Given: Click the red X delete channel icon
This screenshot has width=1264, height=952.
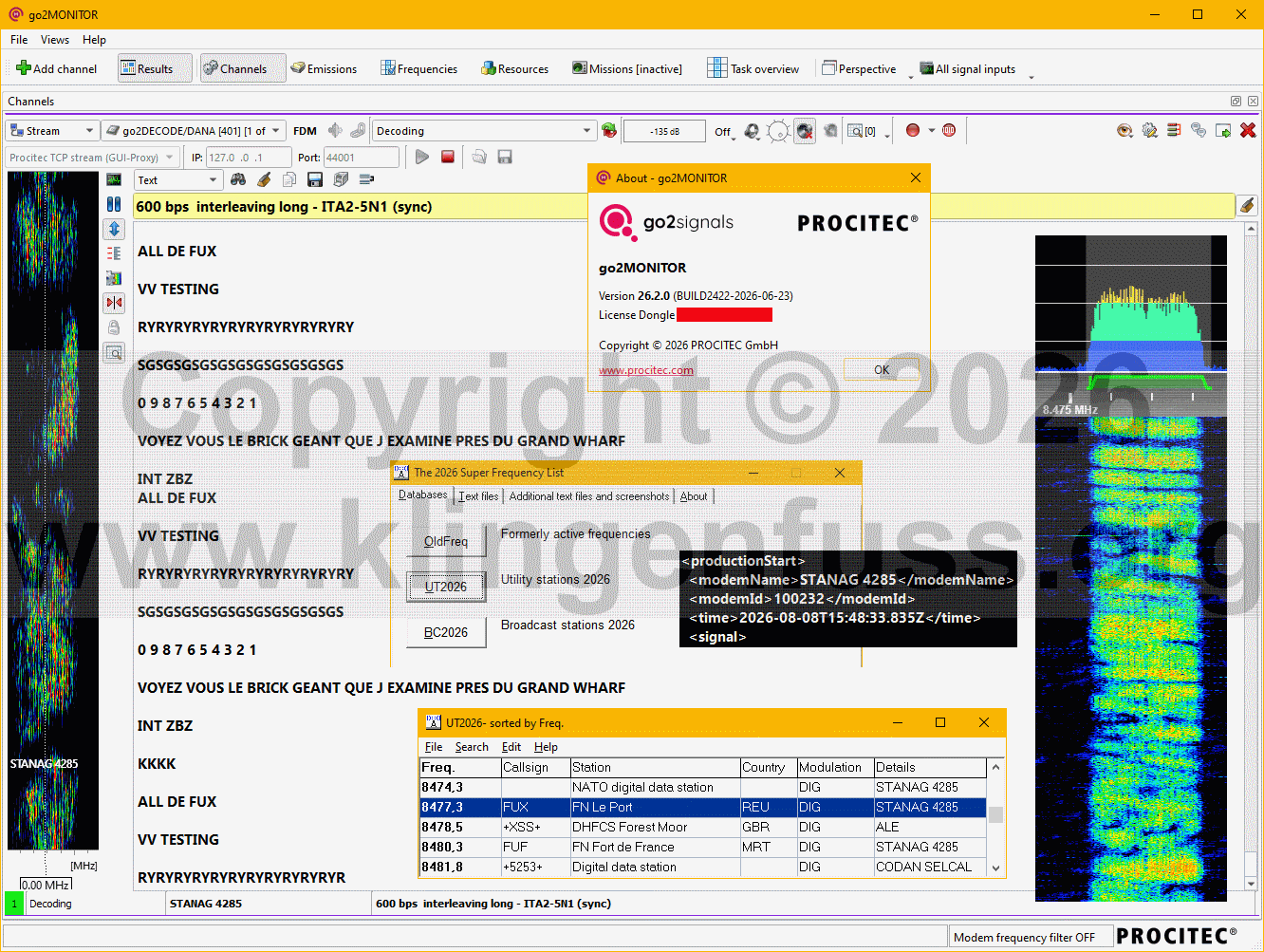Looking at the screenshot, I should [x=1248, y=130].
